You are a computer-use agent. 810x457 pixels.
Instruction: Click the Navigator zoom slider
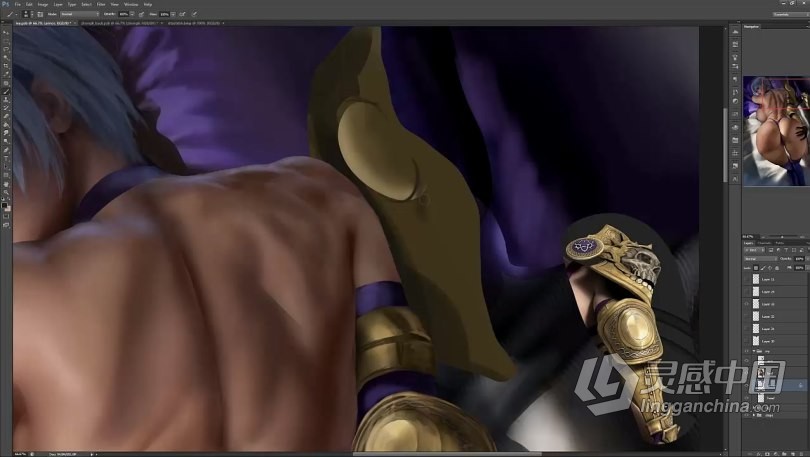[781, 237]
